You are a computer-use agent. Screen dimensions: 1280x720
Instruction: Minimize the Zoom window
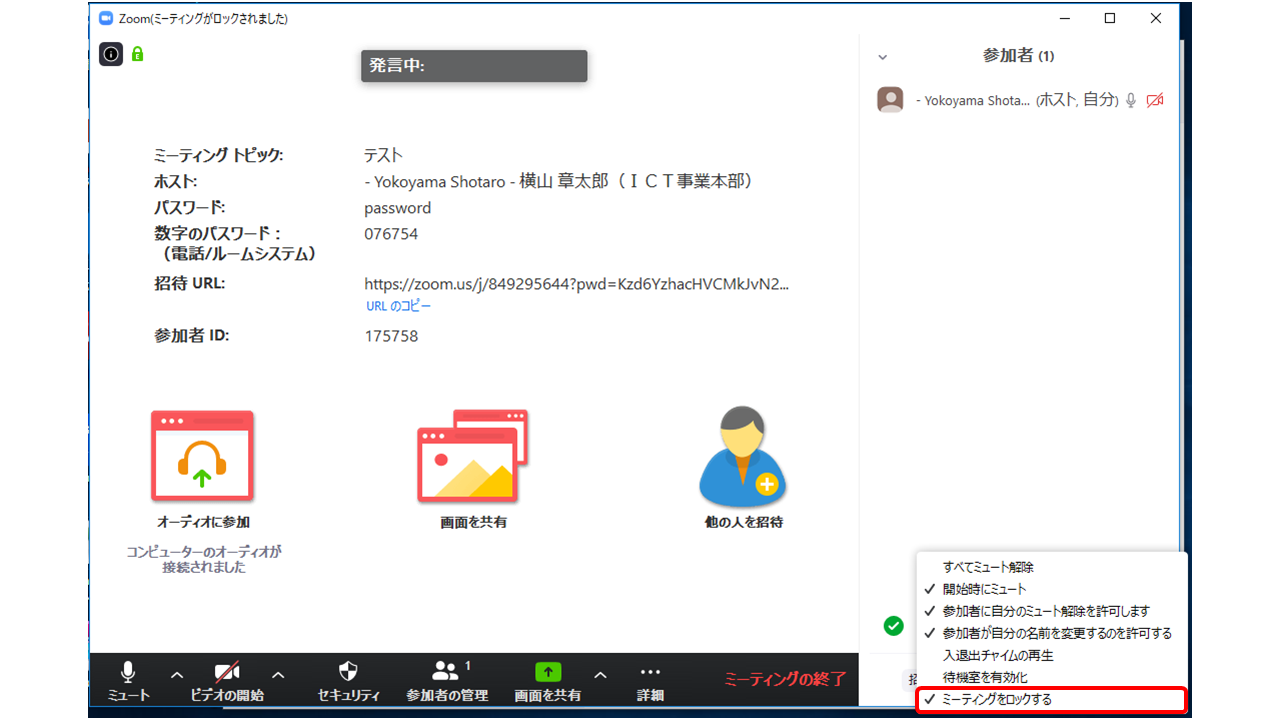pos(1064,18)
